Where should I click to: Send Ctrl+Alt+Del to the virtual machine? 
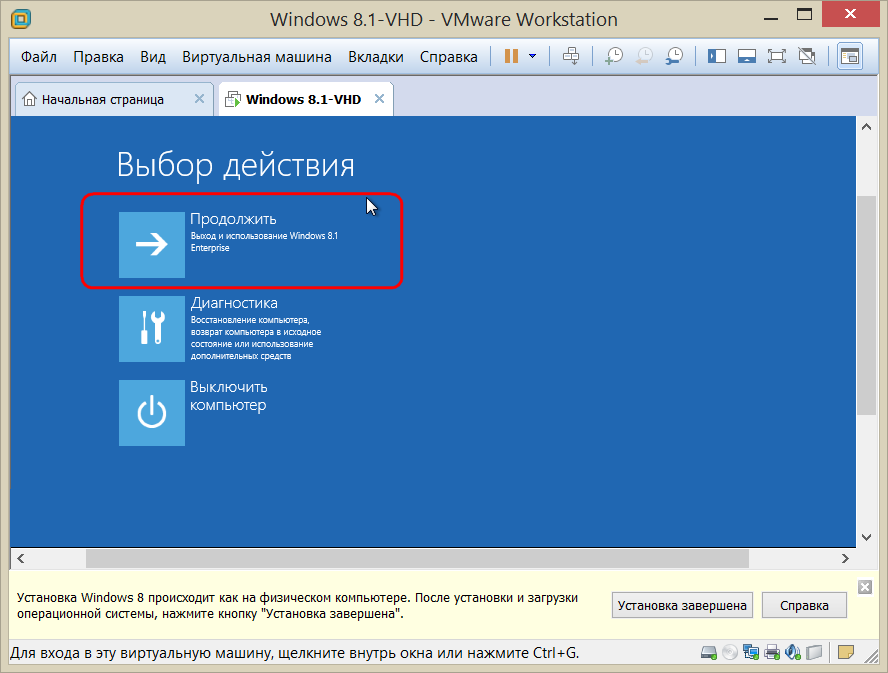point(571,56)
